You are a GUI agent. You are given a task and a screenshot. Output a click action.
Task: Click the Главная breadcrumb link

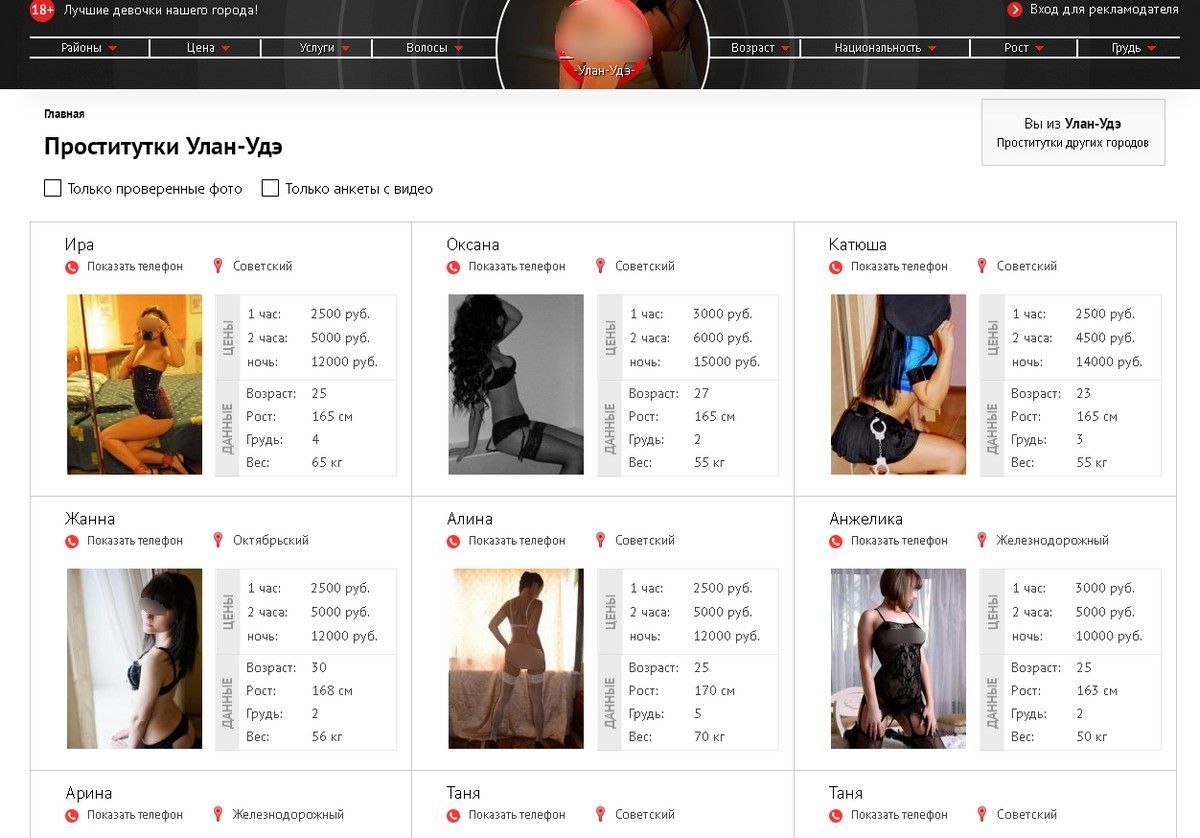(64, 114)
